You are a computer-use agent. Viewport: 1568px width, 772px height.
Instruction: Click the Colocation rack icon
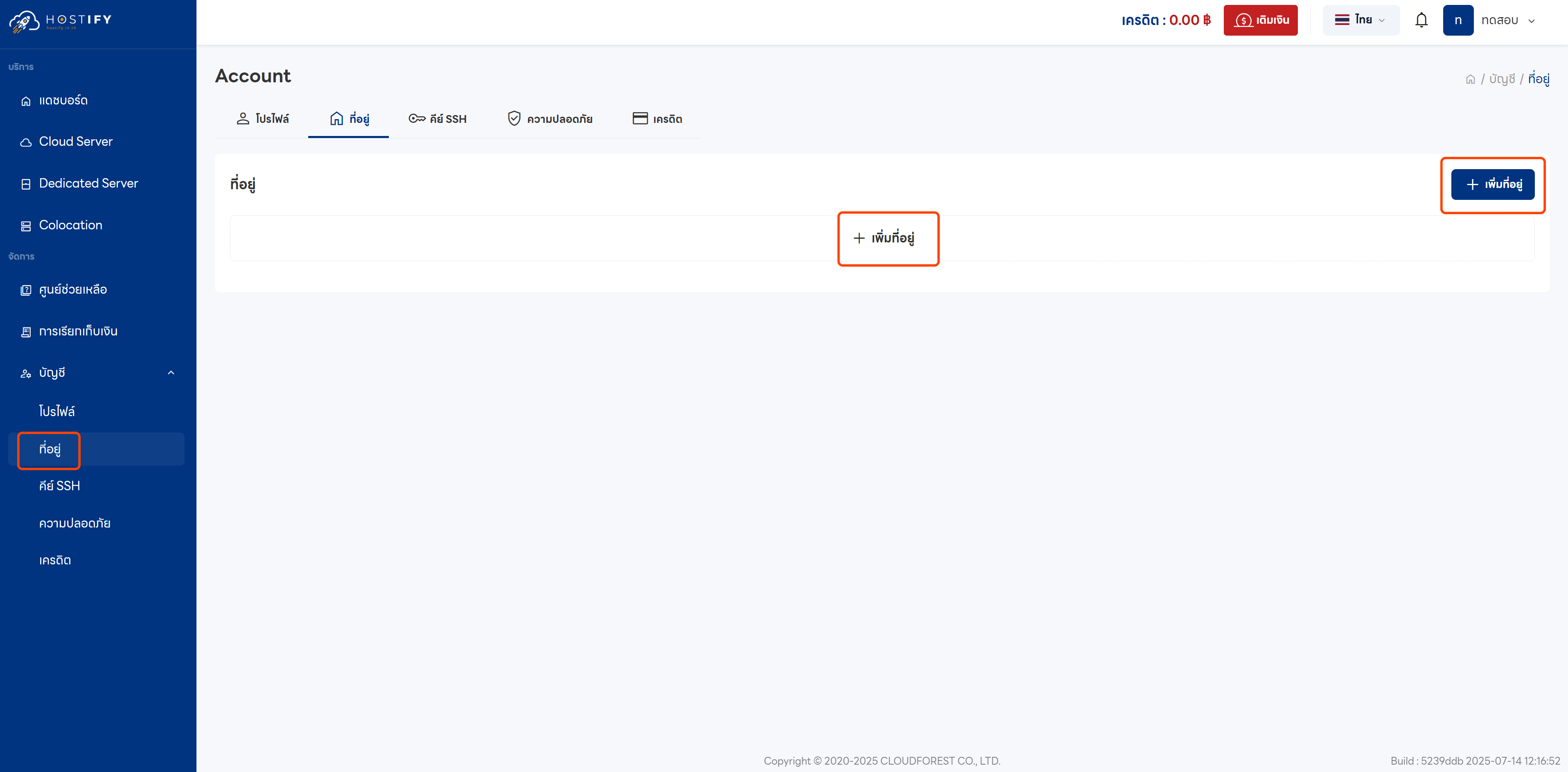click(x=25, y=226)
